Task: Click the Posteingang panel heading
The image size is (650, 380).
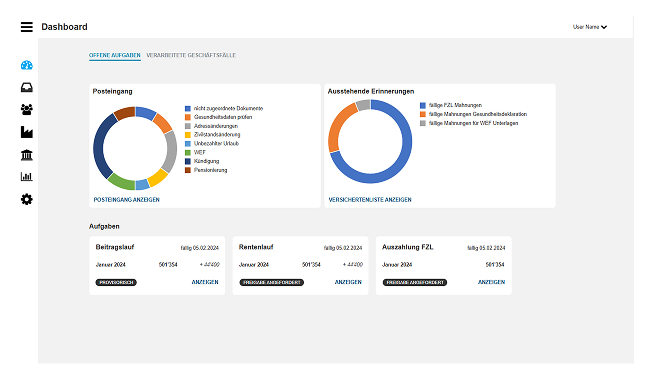Action: click(113, 92)
